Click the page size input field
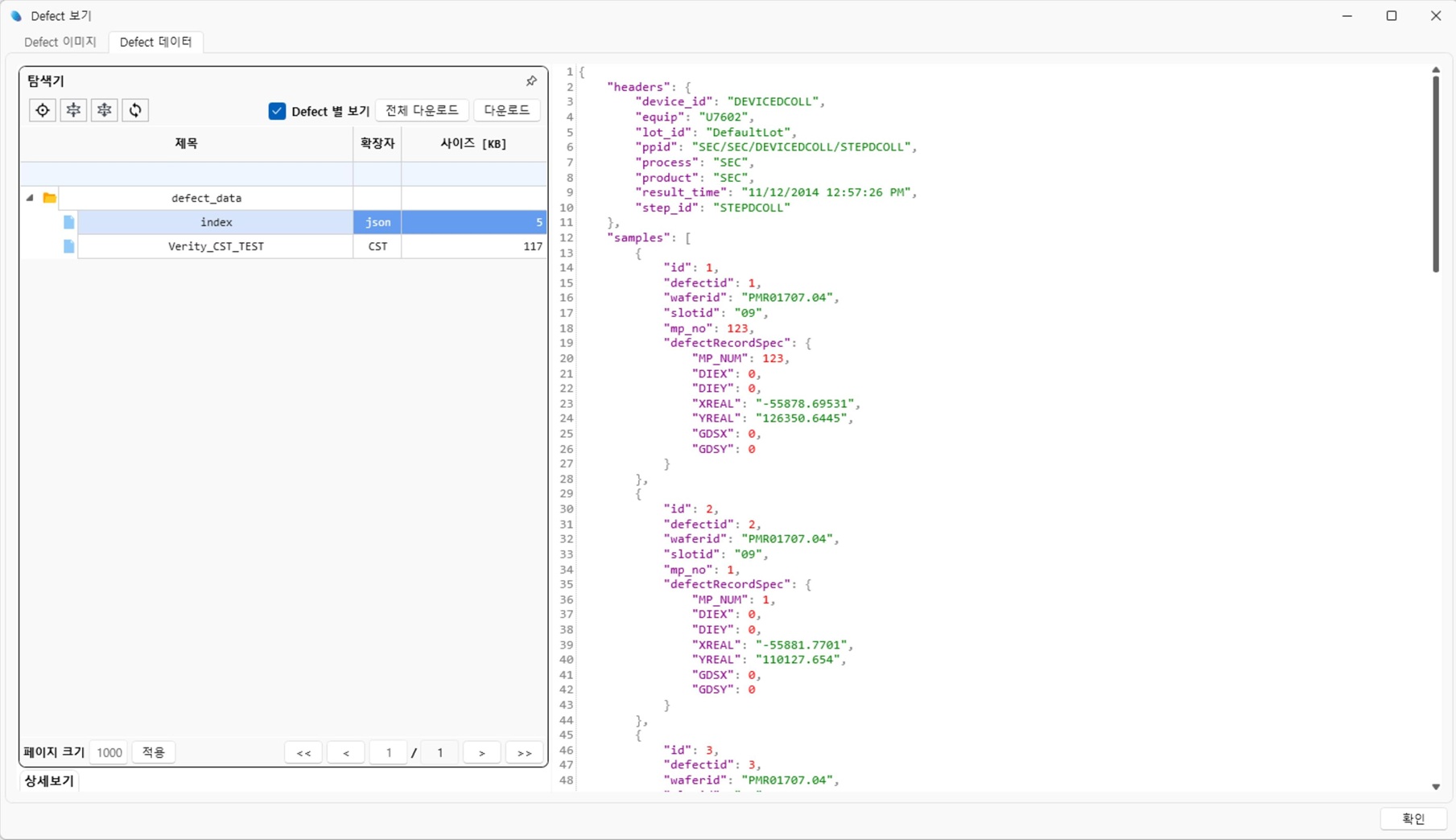This screenshot has height=840, width=1456. coord(109,752)
